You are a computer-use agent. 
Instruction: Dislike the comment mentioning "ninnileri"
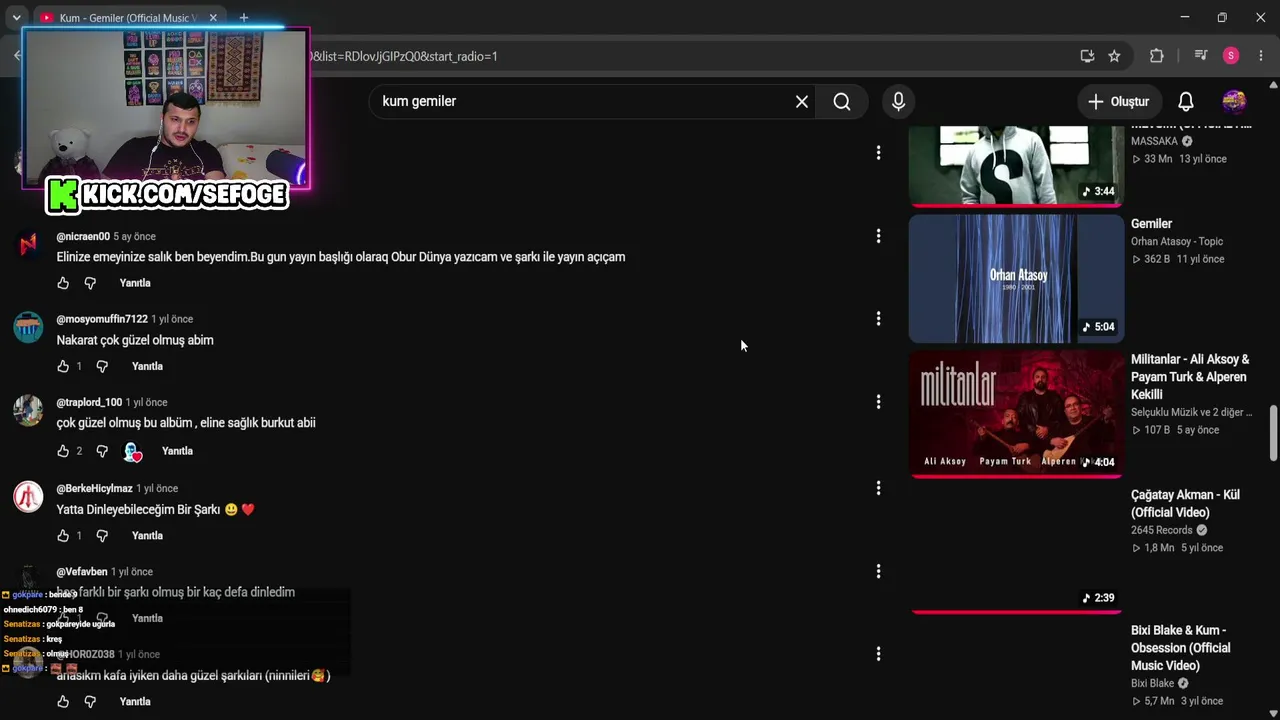(x=90, y=702)
